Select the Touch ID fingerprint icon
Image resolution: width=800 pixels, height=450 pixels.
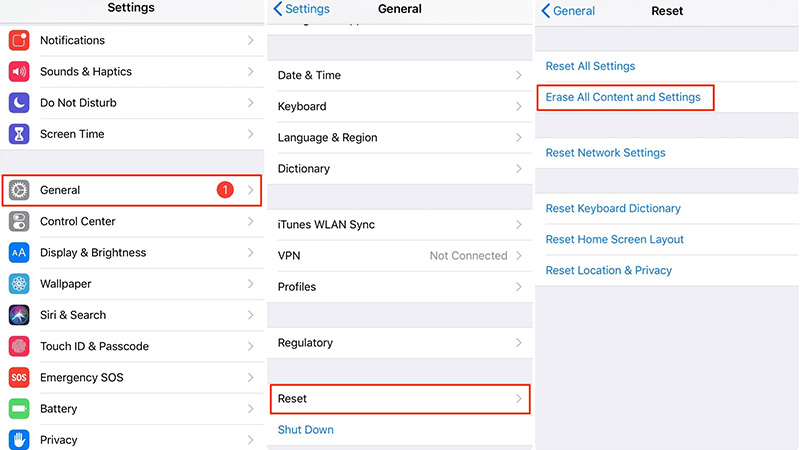point(19,346)
